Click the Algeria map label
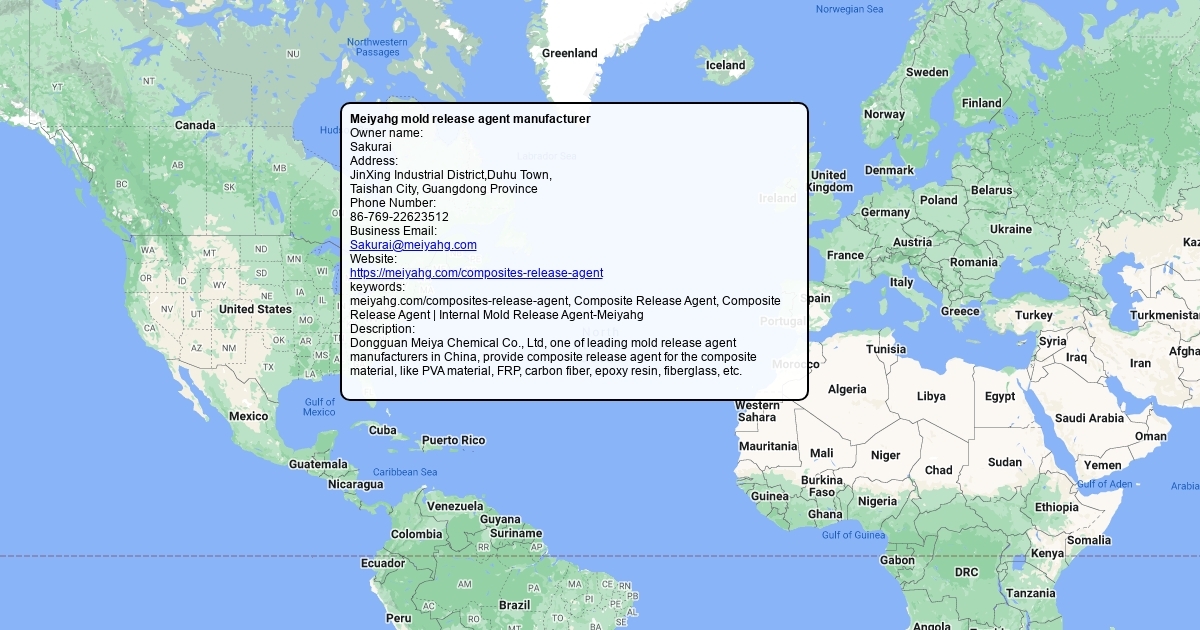 pyautogui.click(x=847, y=390)
